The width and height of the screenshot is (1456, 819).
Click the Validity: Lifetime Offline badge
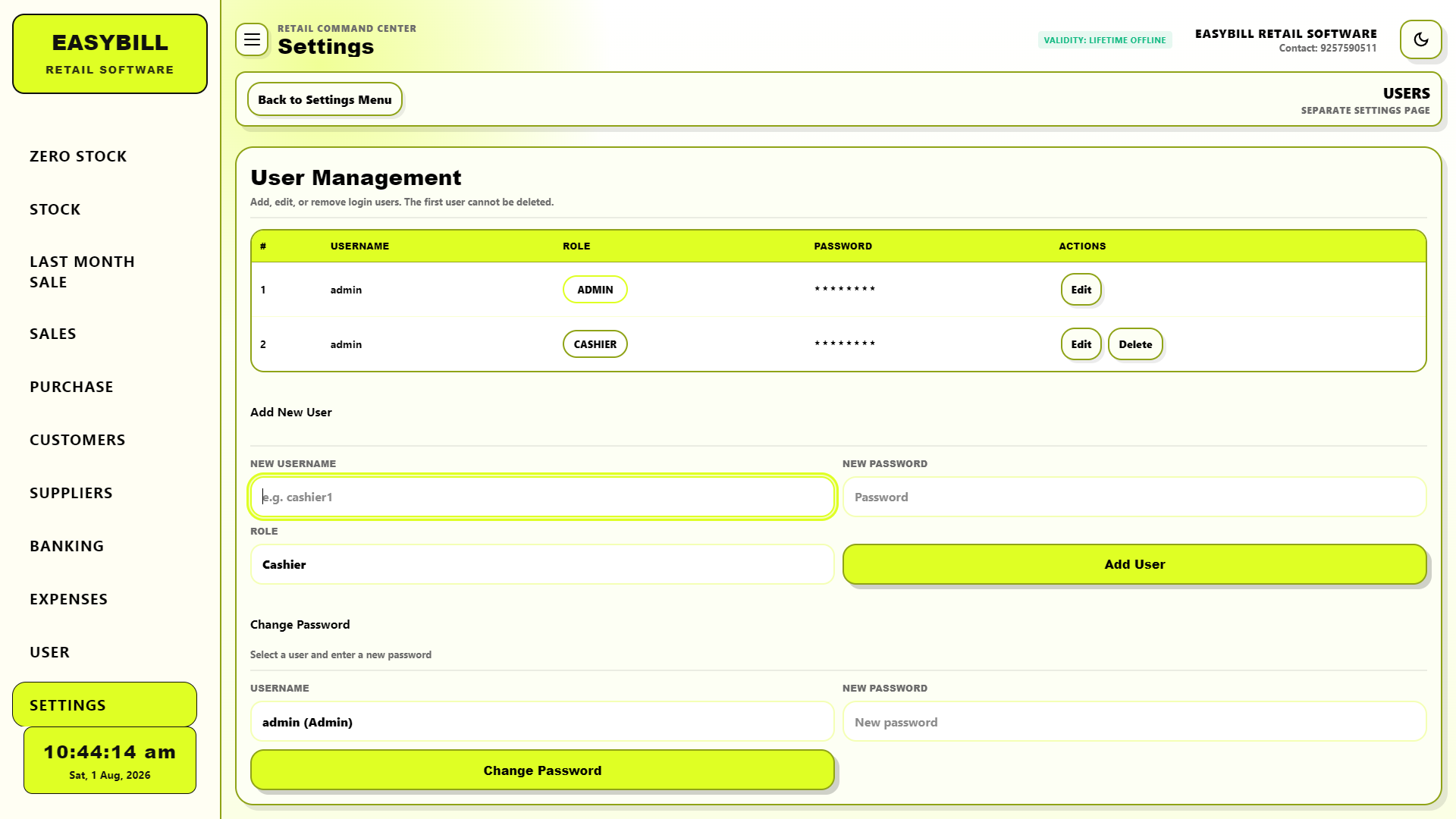[1105, 40]
